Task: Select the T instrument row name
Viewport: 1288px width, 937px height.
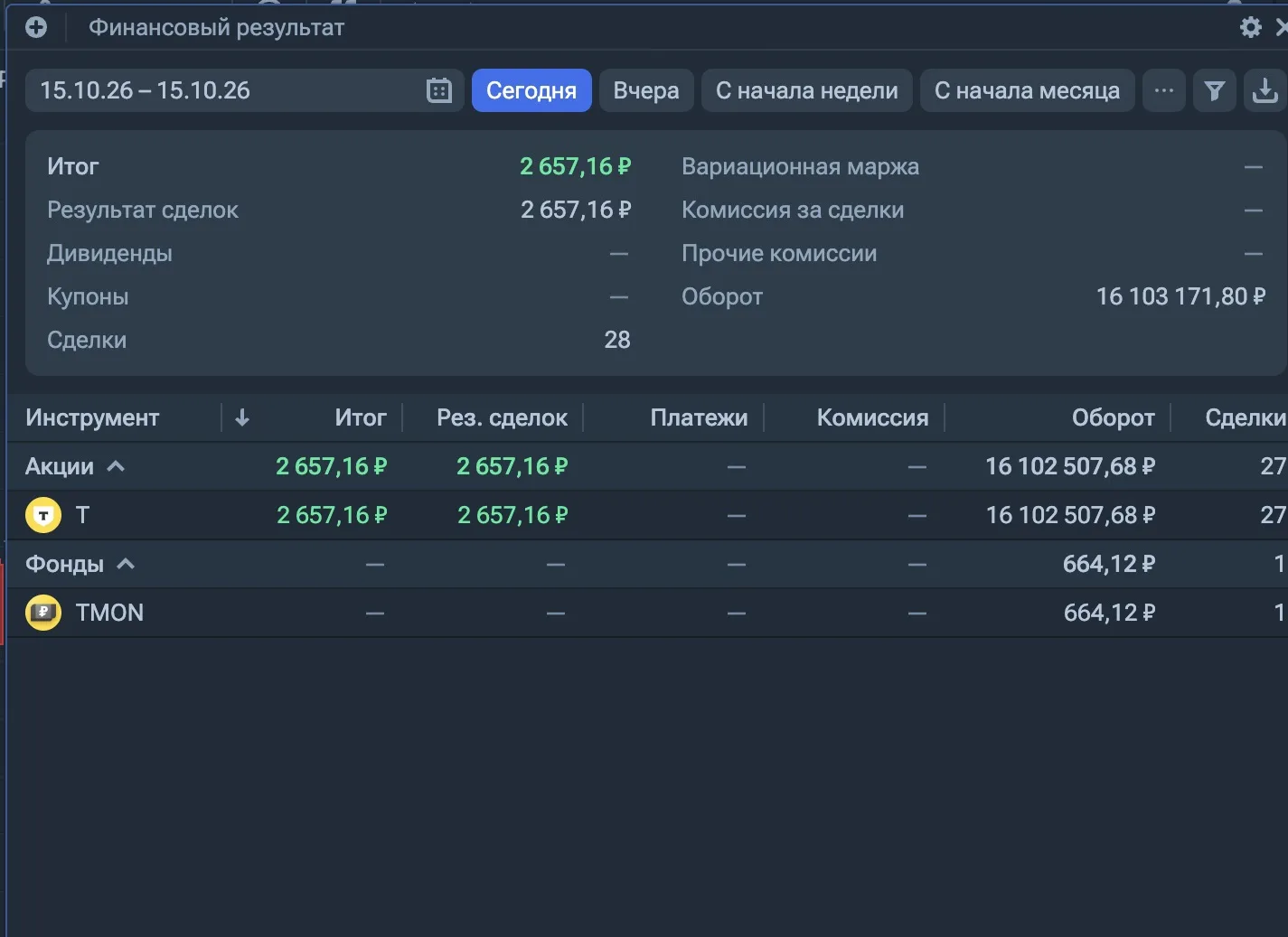Action: [82, 515]
